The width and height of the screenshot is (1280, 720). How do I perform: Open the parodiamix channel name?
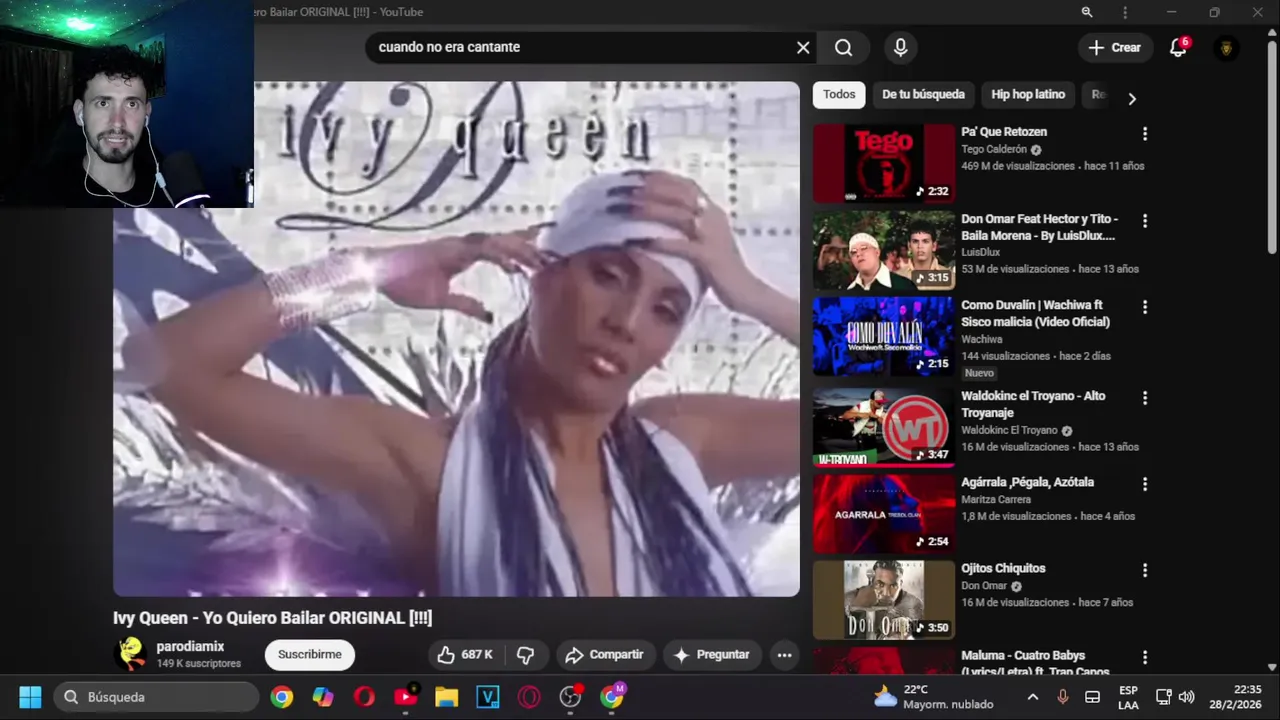(190, 647)
